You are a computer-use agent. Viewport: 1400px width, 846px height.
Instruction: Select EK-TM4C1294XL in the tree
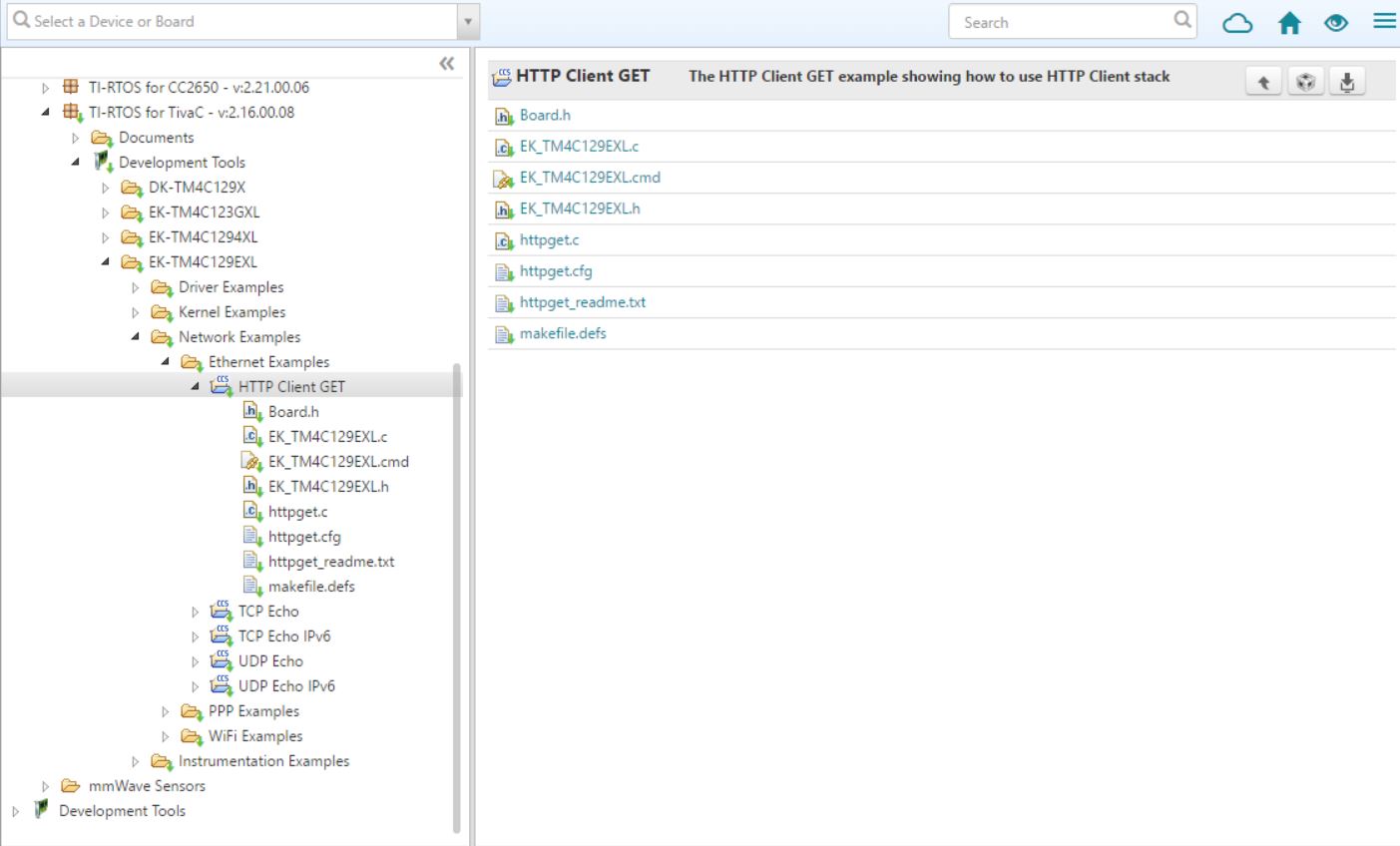tap(203, 237)
